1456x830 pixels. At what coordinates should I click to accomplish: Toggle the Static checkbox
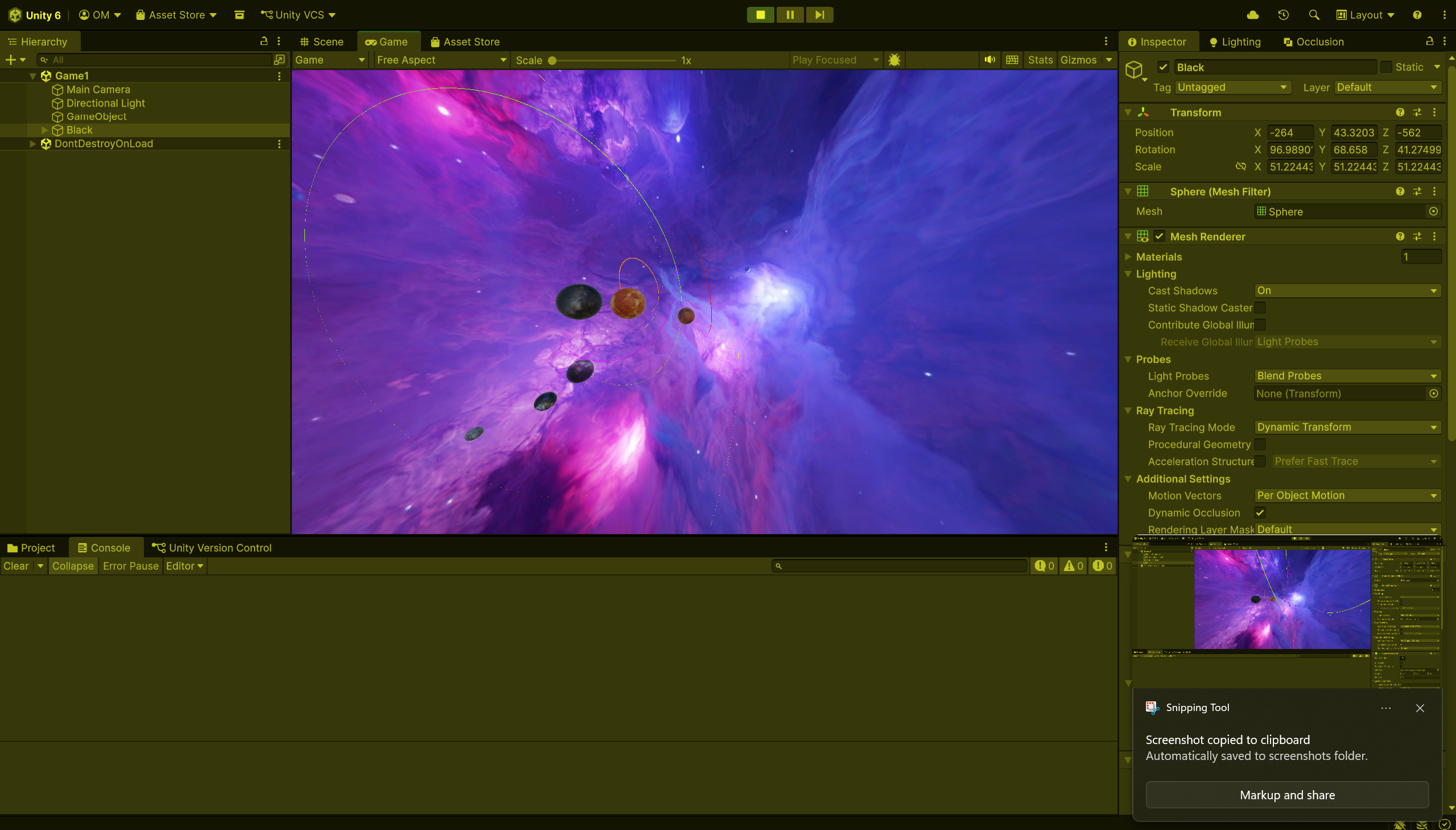point(1387,67)
